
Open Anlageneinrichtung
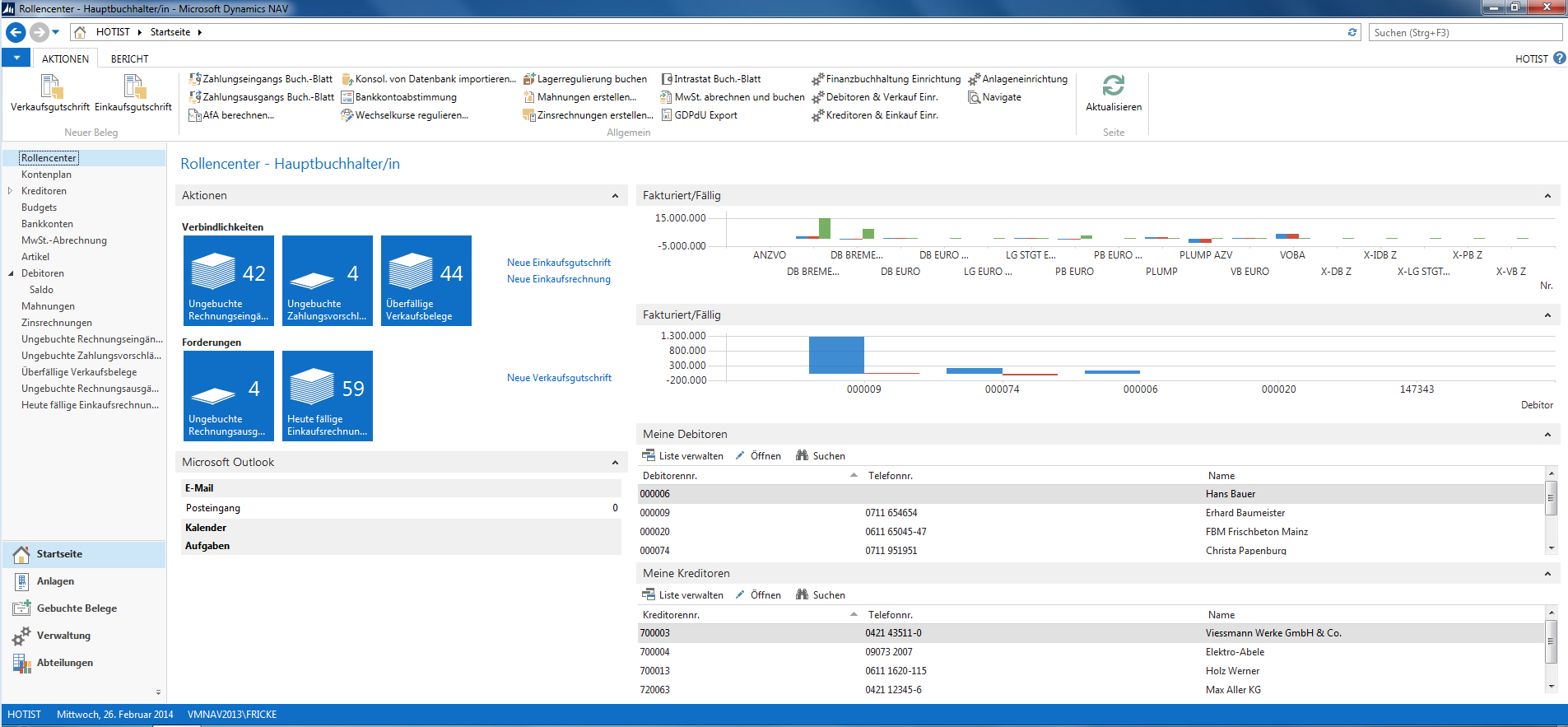1018,79
